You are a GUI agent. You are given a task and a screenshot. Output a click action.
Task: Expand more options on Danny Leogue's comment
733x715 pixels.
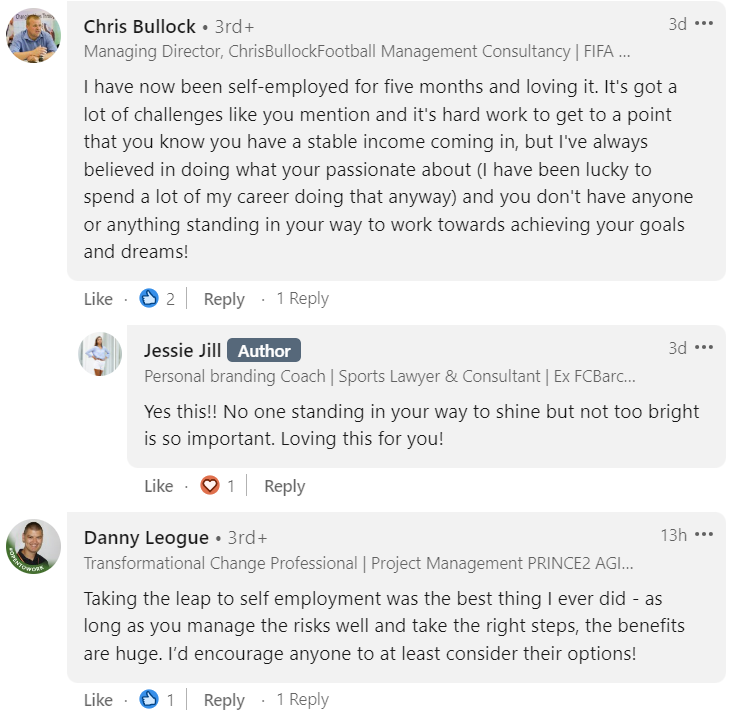(x=704, y=535)
